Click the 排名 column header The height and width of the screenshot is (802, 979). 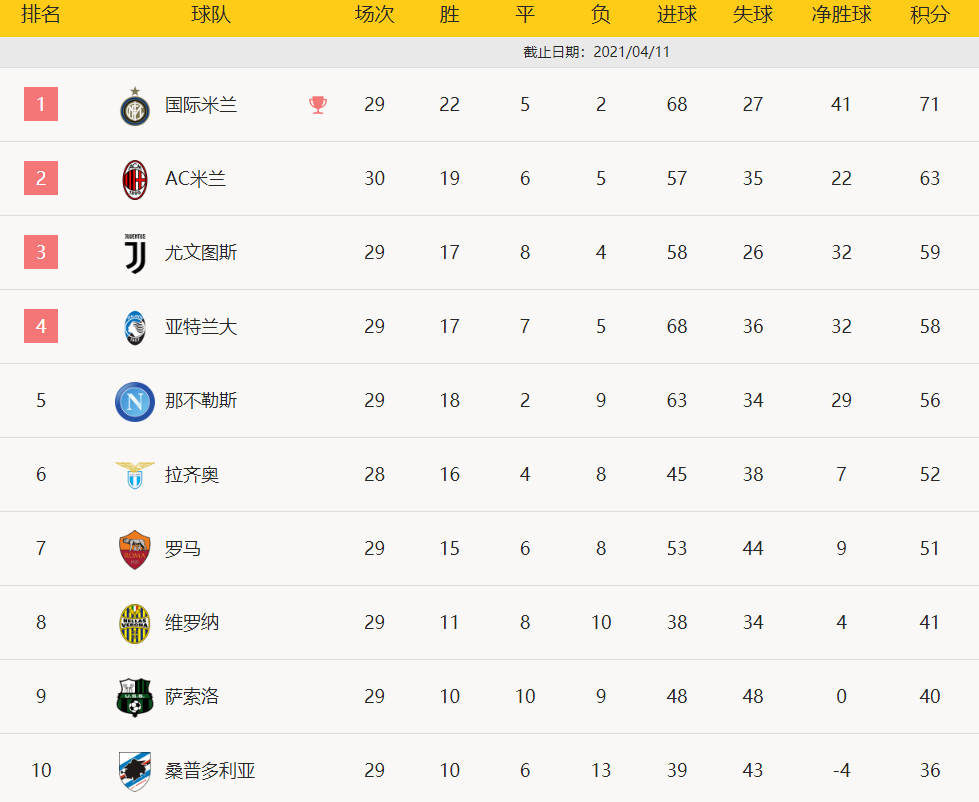click(41, 15)
